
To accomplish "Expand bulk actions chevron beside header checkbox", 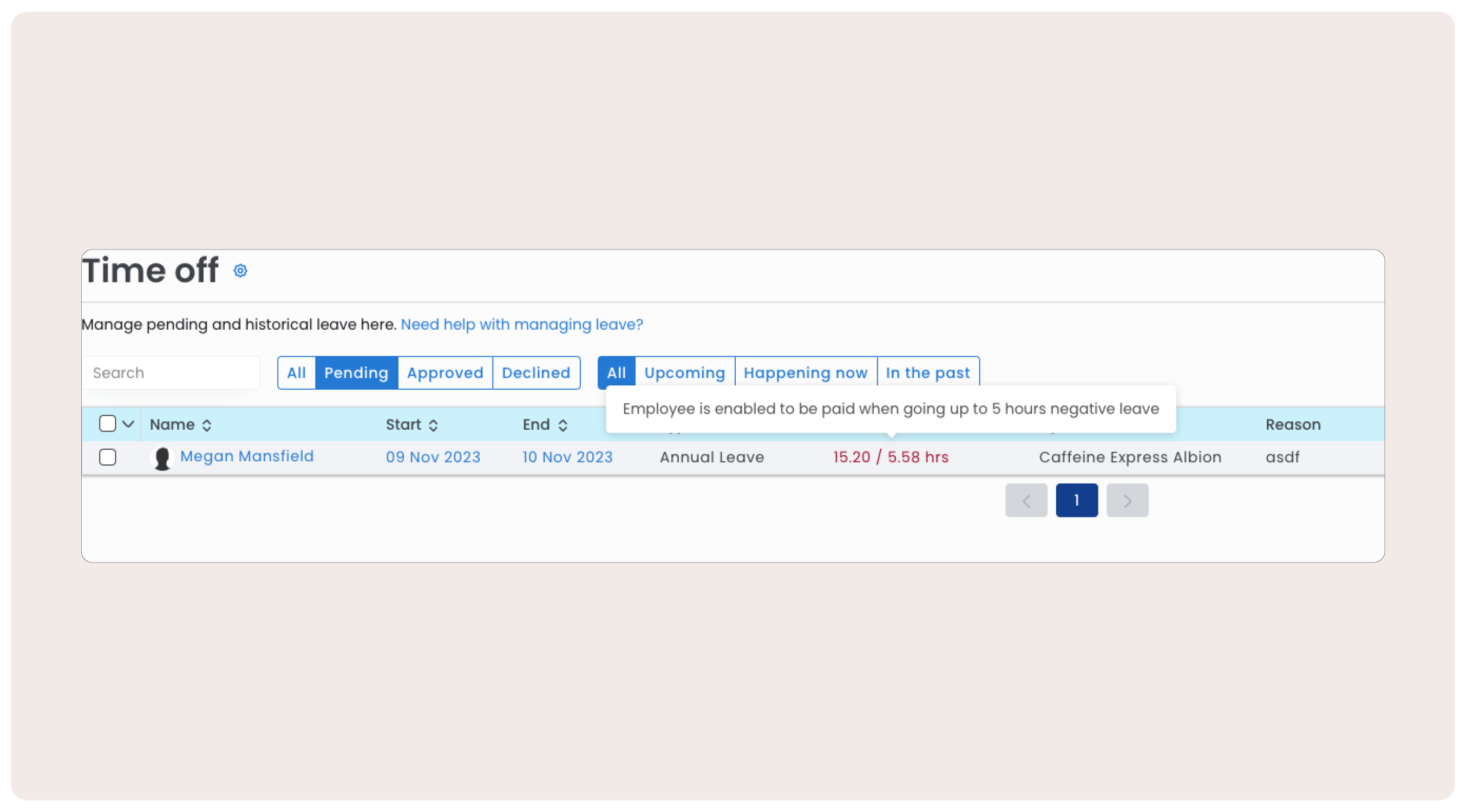I will coord(128,424).
